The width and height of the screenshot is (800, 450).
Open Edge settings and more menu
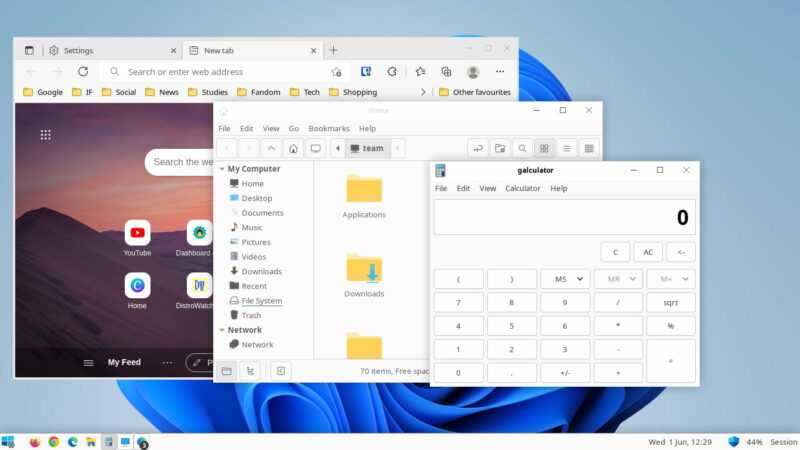coord(500,71)
